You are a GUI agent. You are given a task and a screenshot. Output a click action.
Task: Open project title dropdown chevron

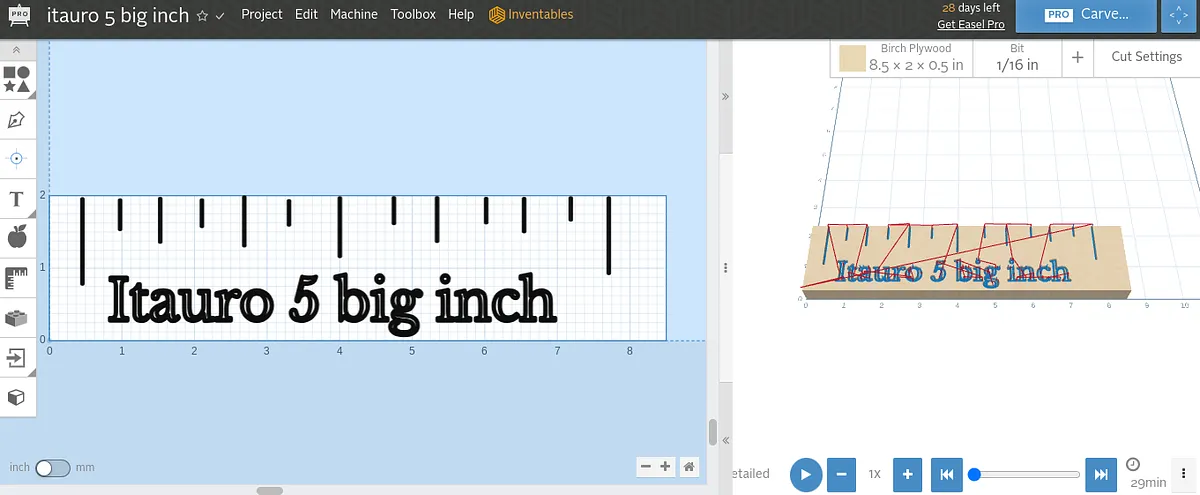(x=220, y=16)
